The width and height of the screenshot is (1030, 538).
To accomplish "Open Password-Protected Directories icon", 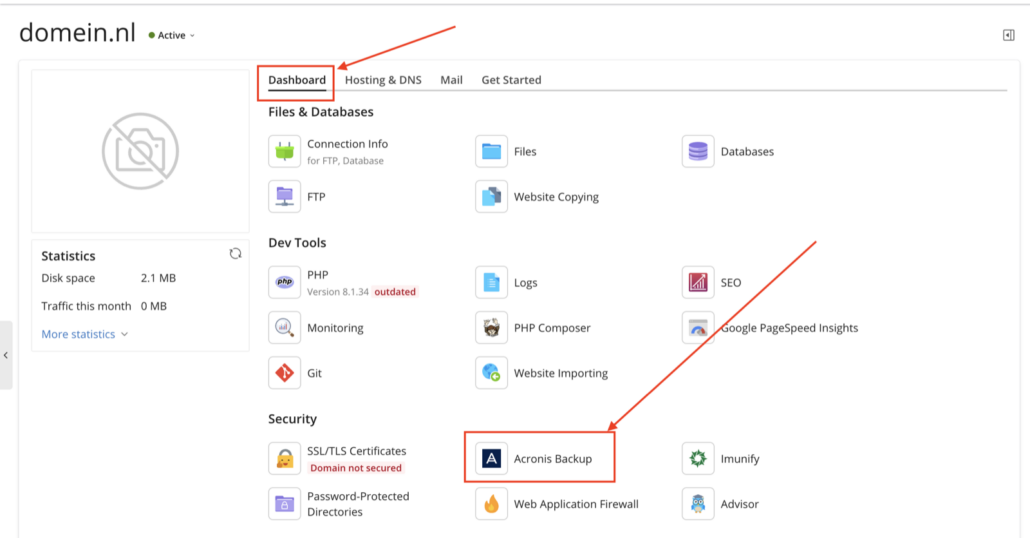I will click(x=284, y=504).
